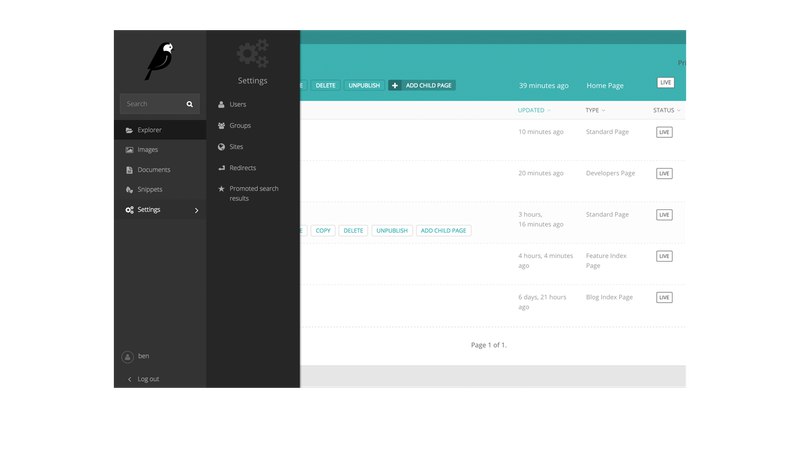
Task: Click the '20 minutes ago' cell
Action: coord(541,173)
